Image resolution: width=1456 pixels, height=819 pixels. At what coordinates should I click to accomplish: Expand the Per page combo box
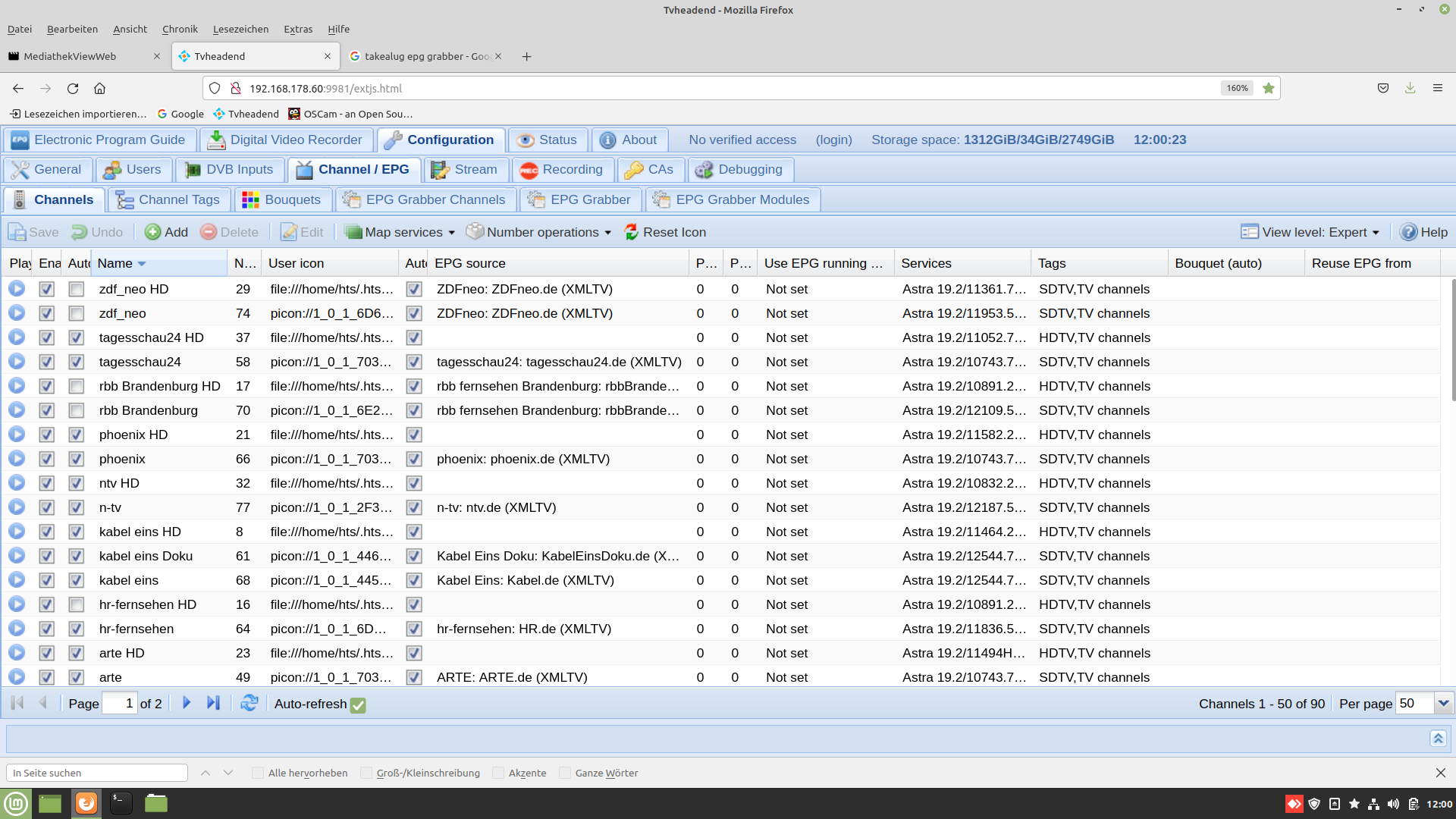(1443, 703)
